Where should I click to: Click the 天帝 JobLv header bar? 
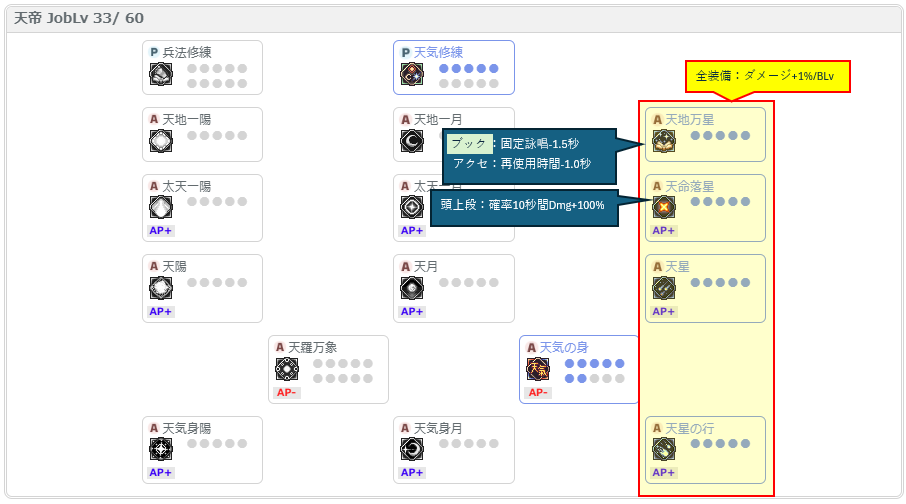(454, 18)
